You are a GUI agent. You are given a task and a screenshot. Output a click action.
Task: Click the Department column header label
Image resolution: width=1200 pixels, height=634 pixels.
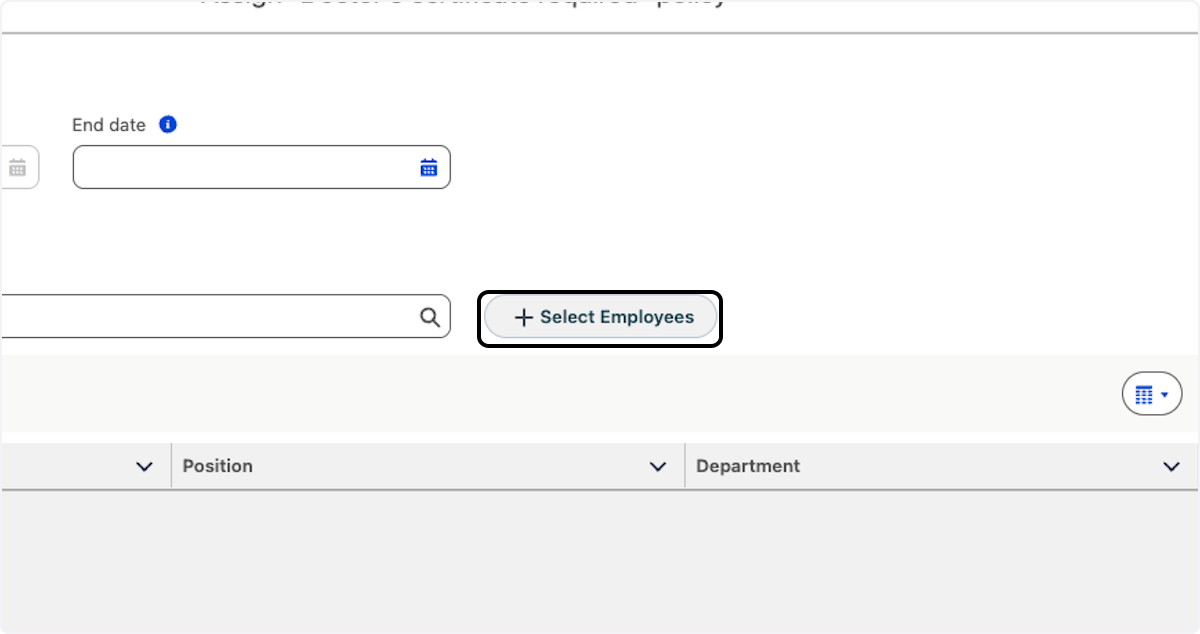[x=748, y=466]
